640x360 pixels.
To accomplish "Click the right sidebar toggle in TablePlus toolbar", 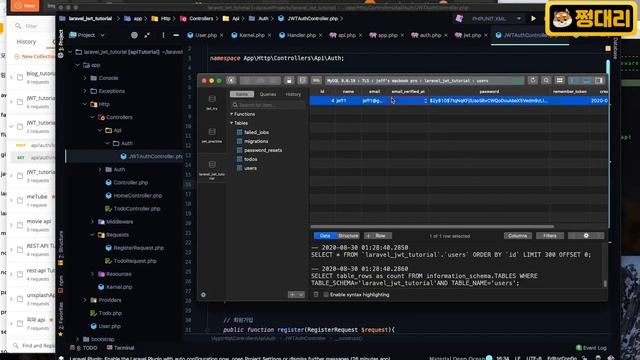I will 599,80.
